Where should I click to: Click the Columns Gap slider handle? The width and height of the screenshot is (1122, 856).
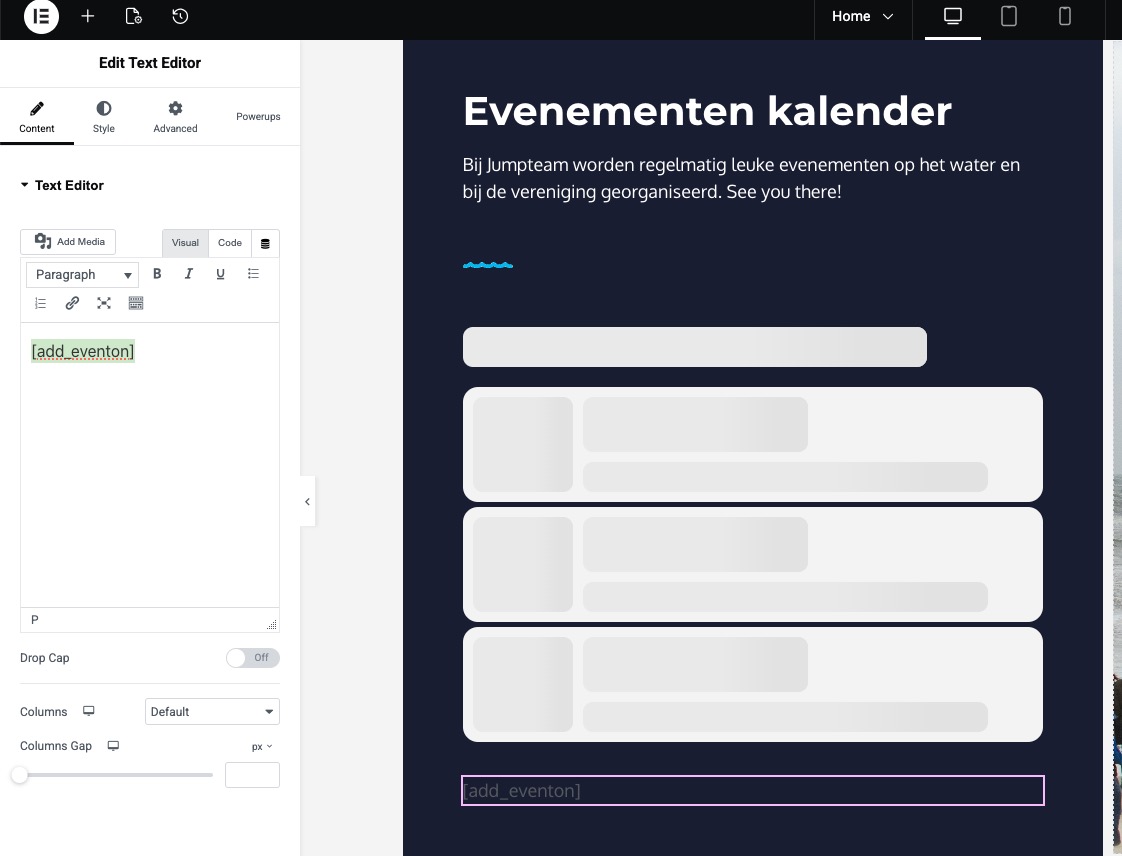20,775
